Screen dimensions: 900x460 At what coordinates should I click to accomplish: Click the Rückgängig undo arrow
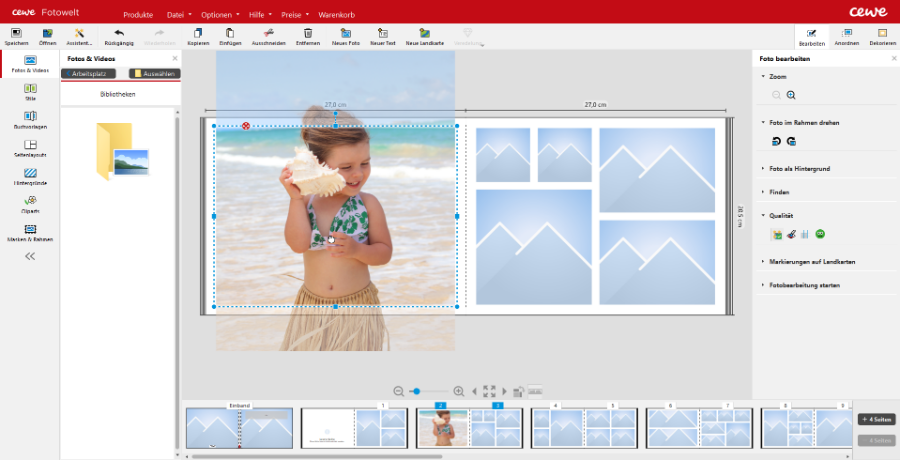pyautogui.click(x=119, y=35)
